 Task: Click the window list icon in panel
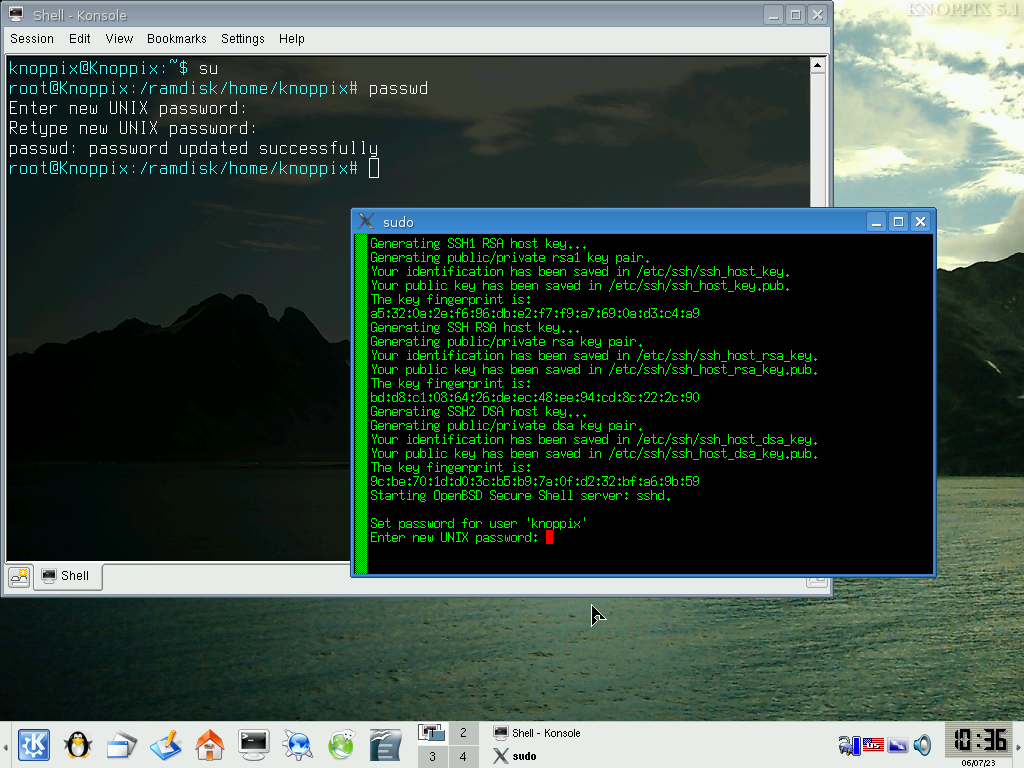tap(121, 744)
